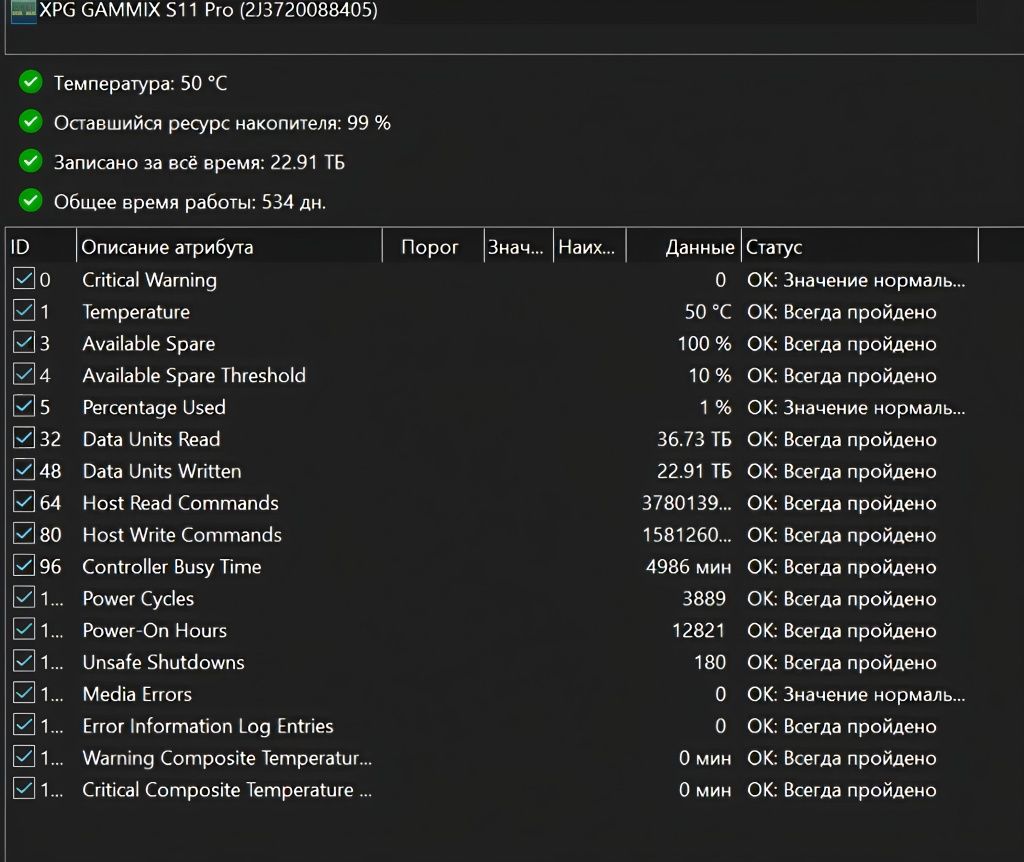Sort by Описание атрибута column header
The height and width of the screenshot is (862, 1024).
pyautogui.click(x=229, y=246)
